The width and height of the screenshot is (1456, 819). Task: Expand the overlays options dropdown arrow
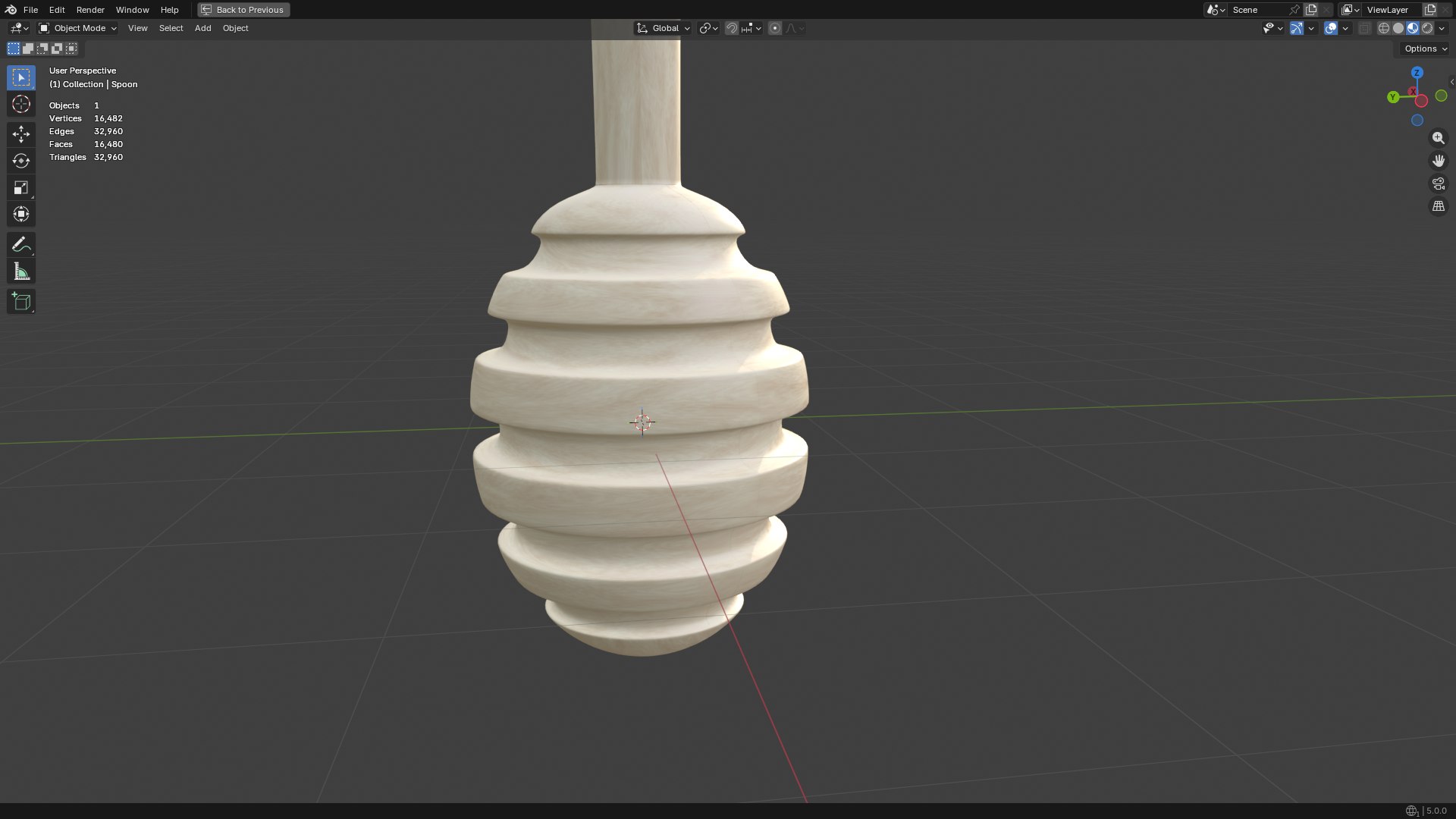point(1345,28)
